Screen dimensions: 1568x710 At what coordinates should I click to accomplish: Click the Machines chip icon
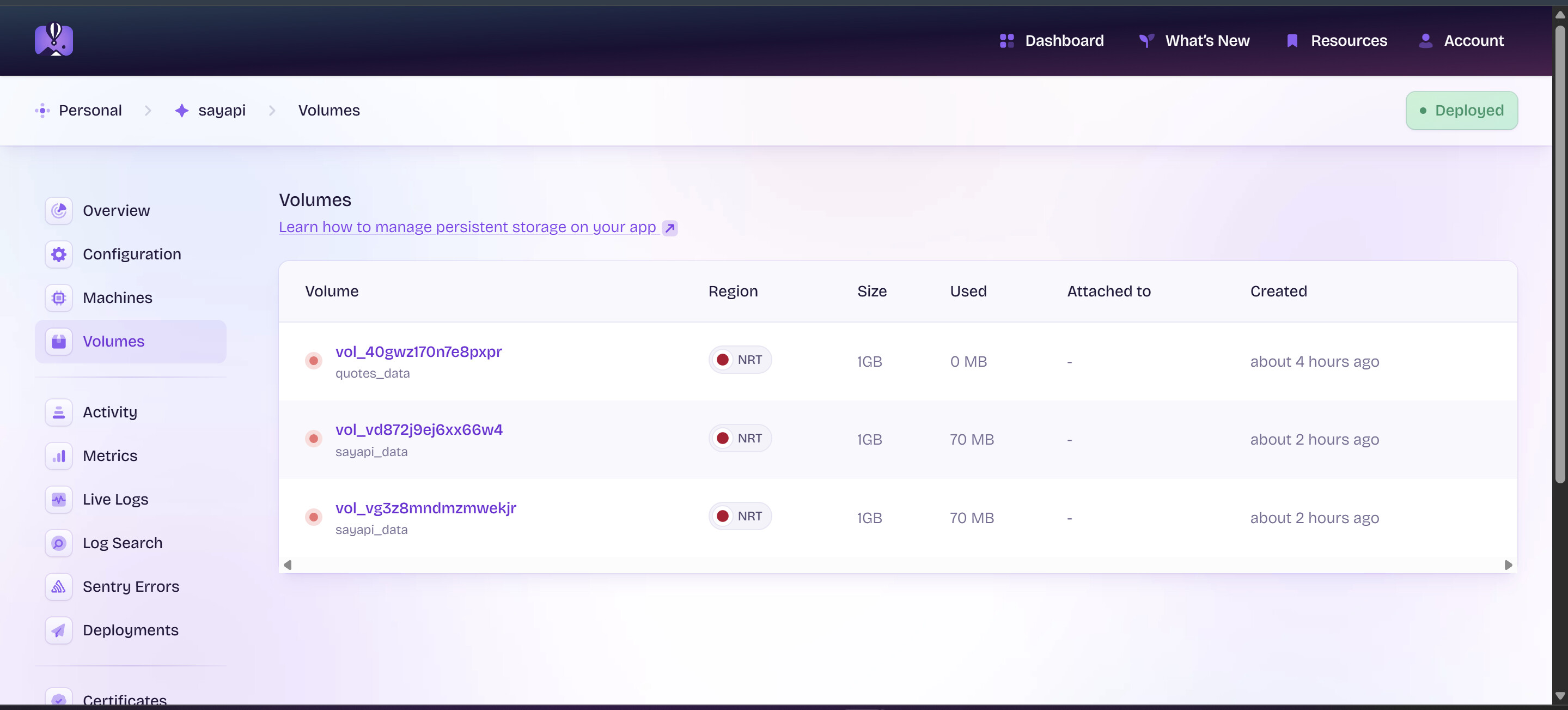(x=58, y=298)
